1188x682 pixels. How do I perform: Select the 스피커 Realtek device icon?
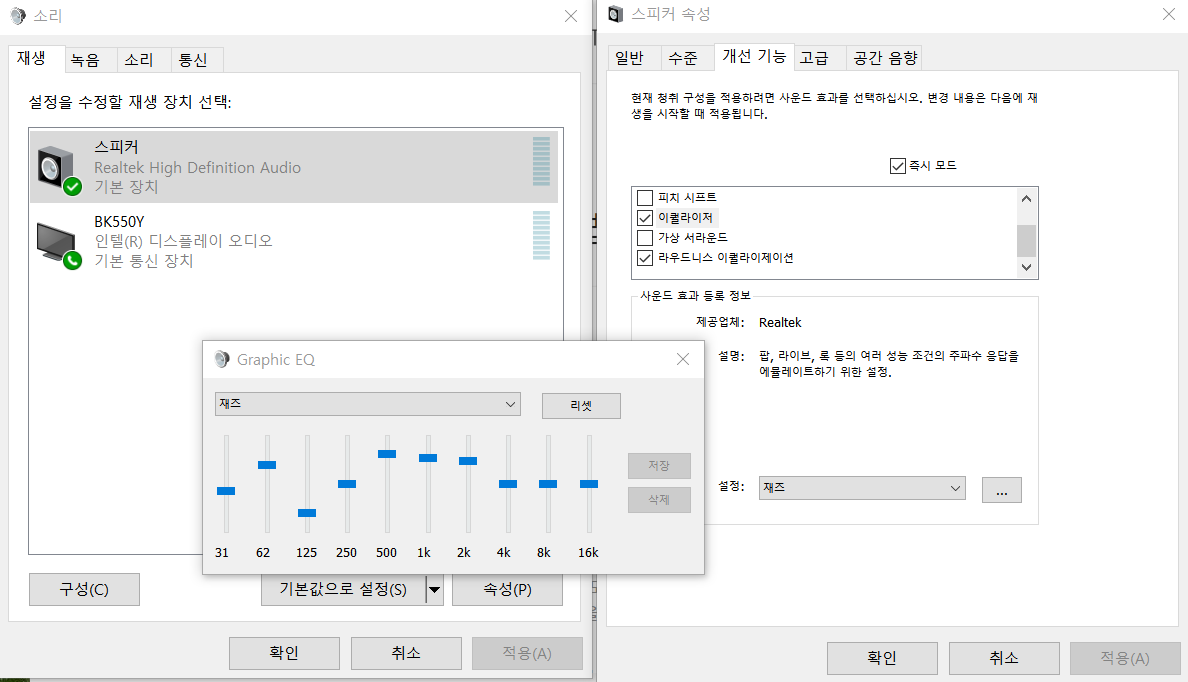point(58,169)
